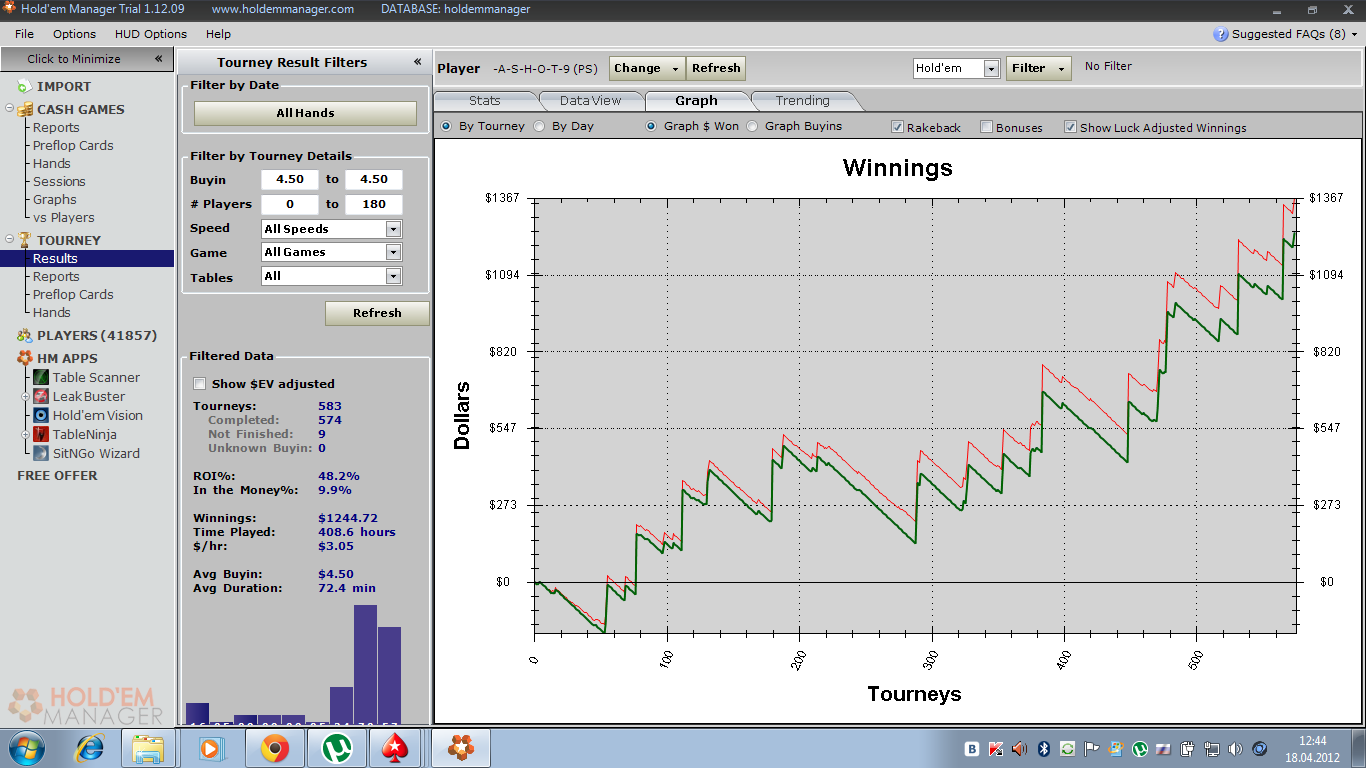The width and height of the screenshot is (1366, 768).
Task: Select the Graph Buyins radio button
Action: 752,126
